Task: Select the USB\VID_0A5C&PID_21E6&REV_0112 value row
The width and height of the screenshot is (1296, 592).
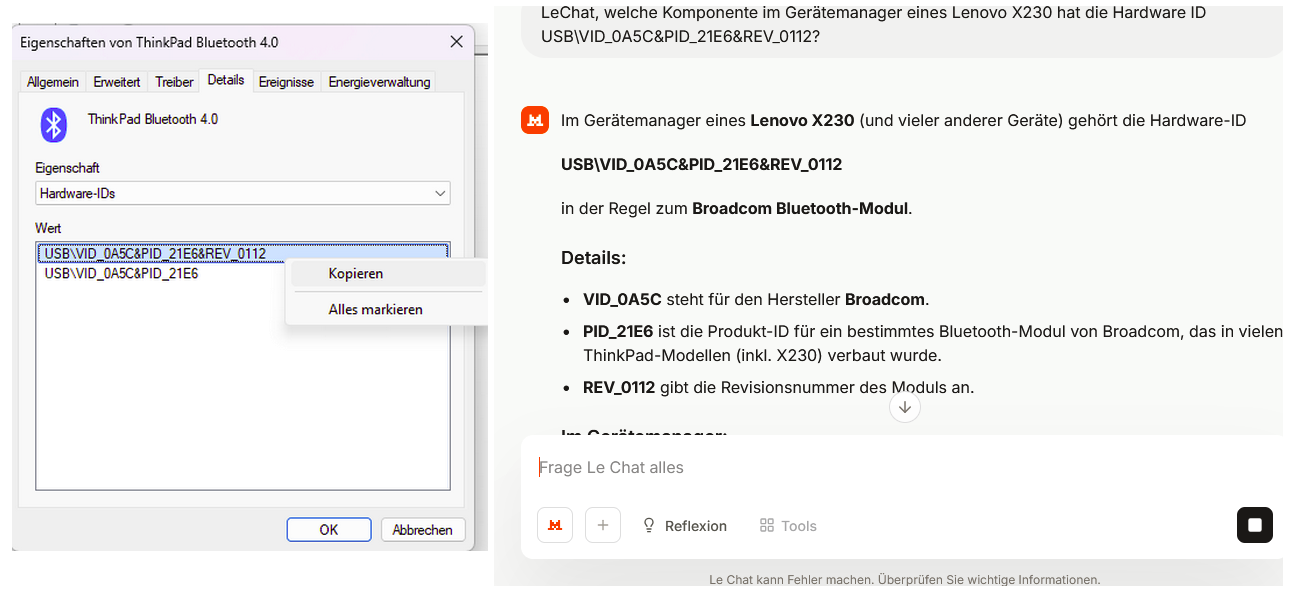Action: pos(242,254)
